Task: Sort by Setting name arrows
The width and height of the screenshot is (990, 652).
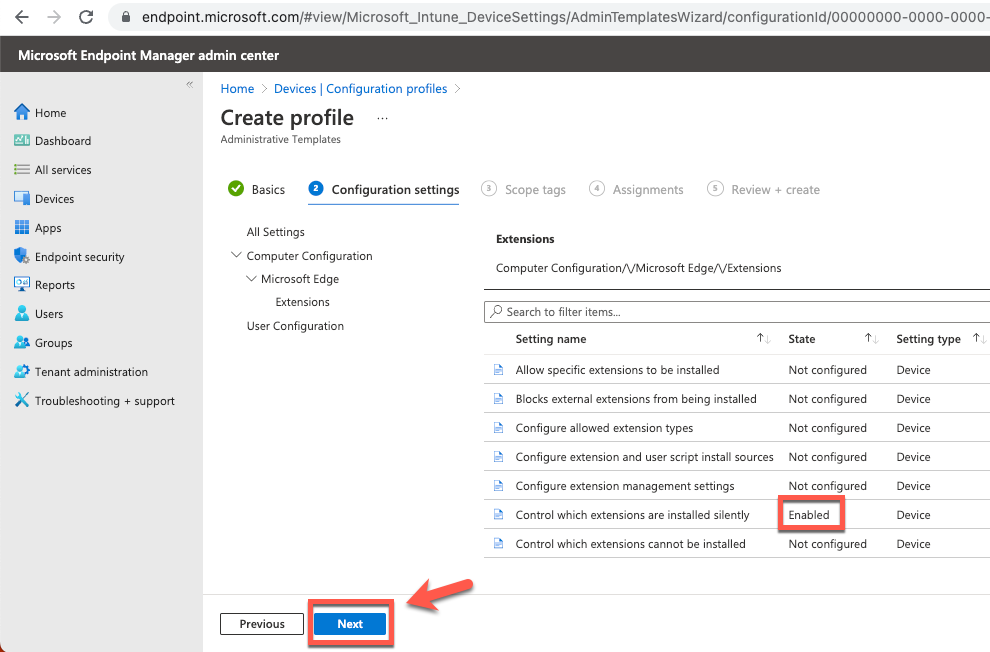Action: click(x=763, y=339)
